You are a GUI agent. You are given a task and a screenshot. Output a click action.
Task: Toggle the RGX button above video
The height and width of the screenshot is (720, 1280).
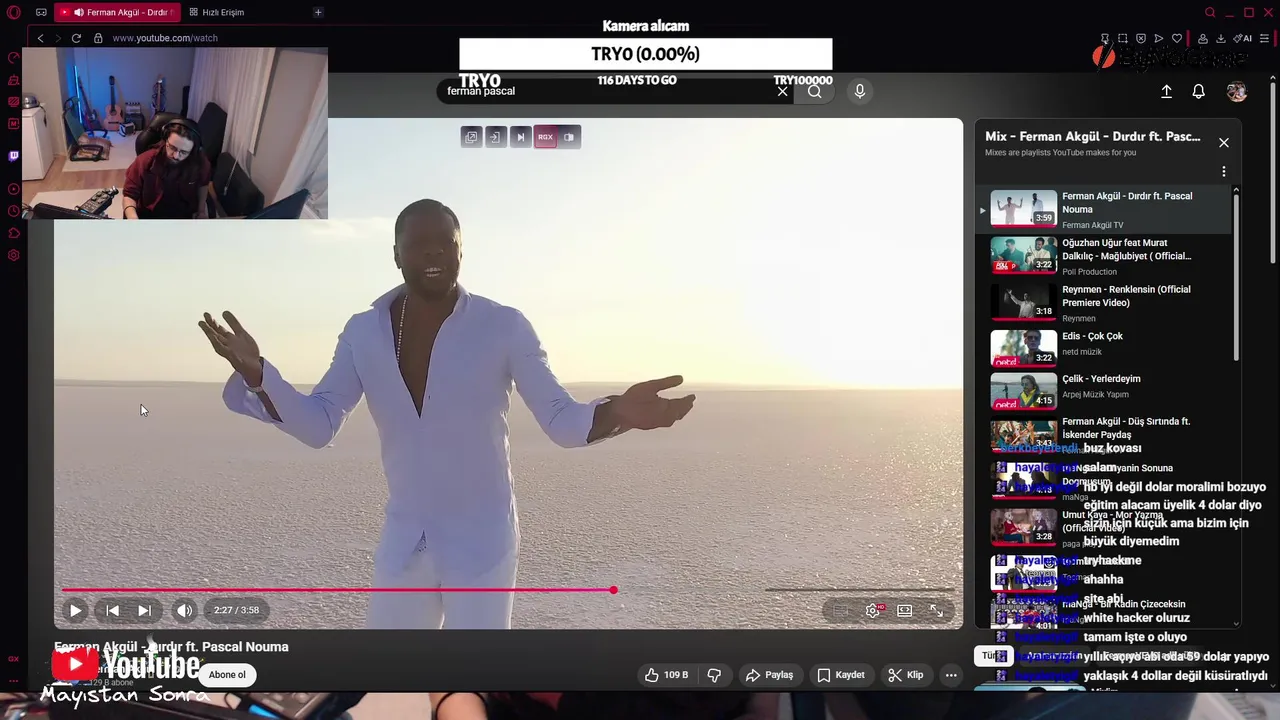coord(545,137)
